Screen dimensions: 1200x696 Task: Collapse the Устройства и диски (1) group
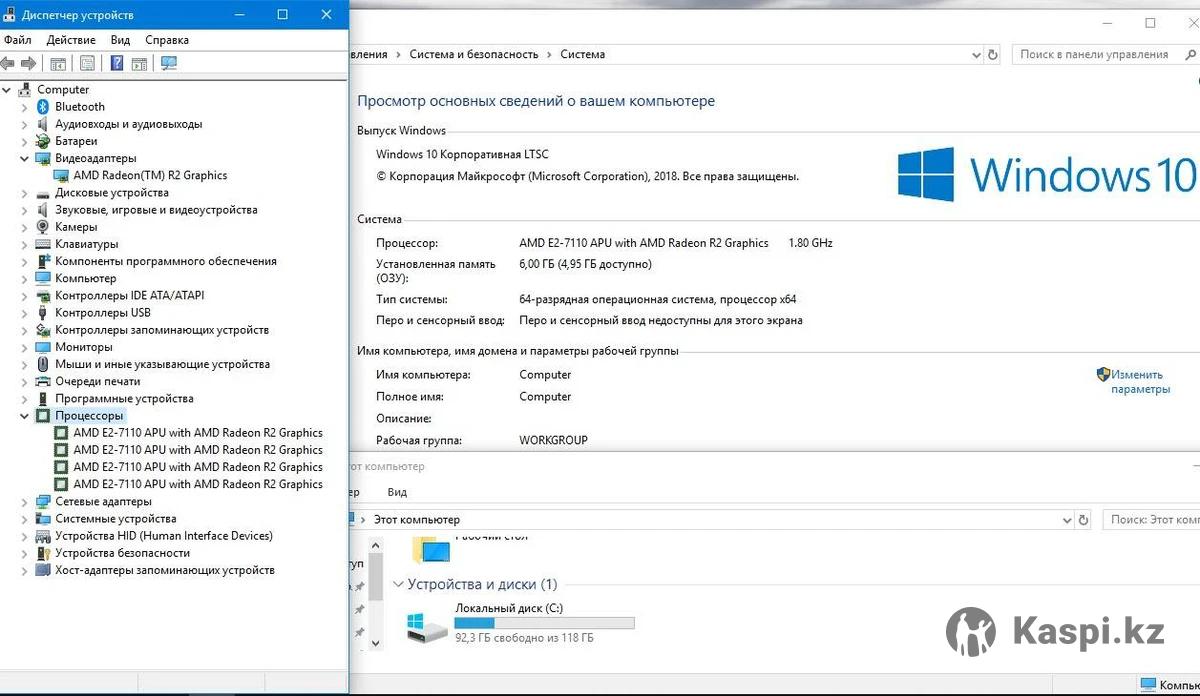[x=398, y=584]
